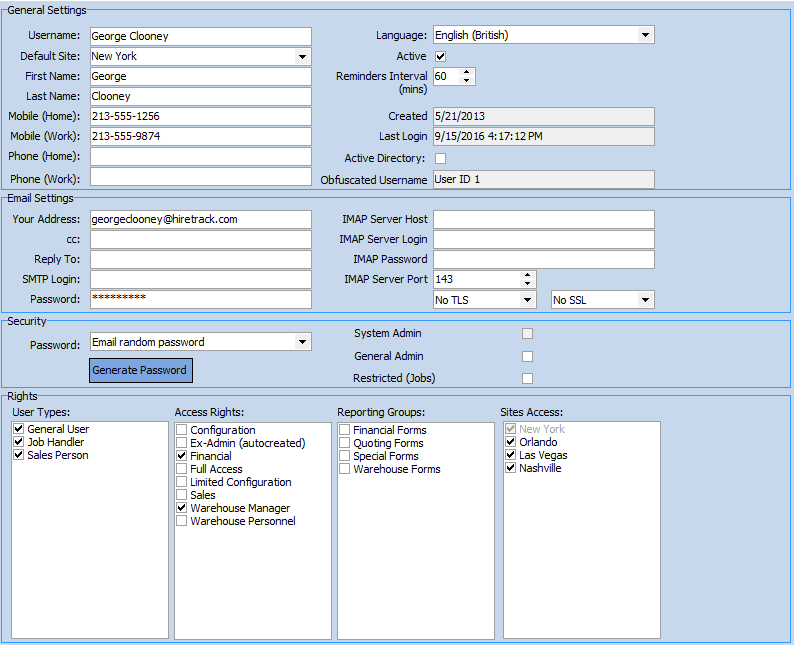This screenshot has width=794, height=645.
Task: Check Quoting Forms reporting group
Action: 345,443
